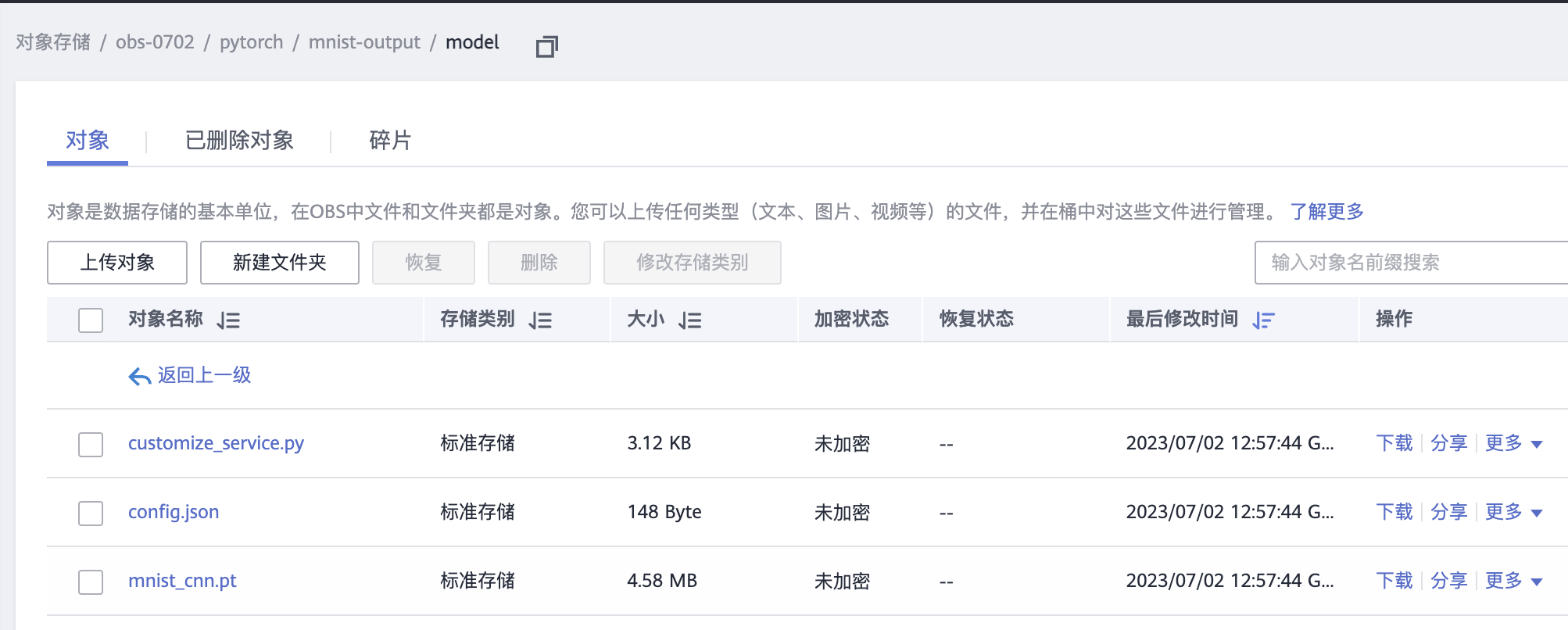Switch to the 已删除对象 tab

click(x=239, y=141)
